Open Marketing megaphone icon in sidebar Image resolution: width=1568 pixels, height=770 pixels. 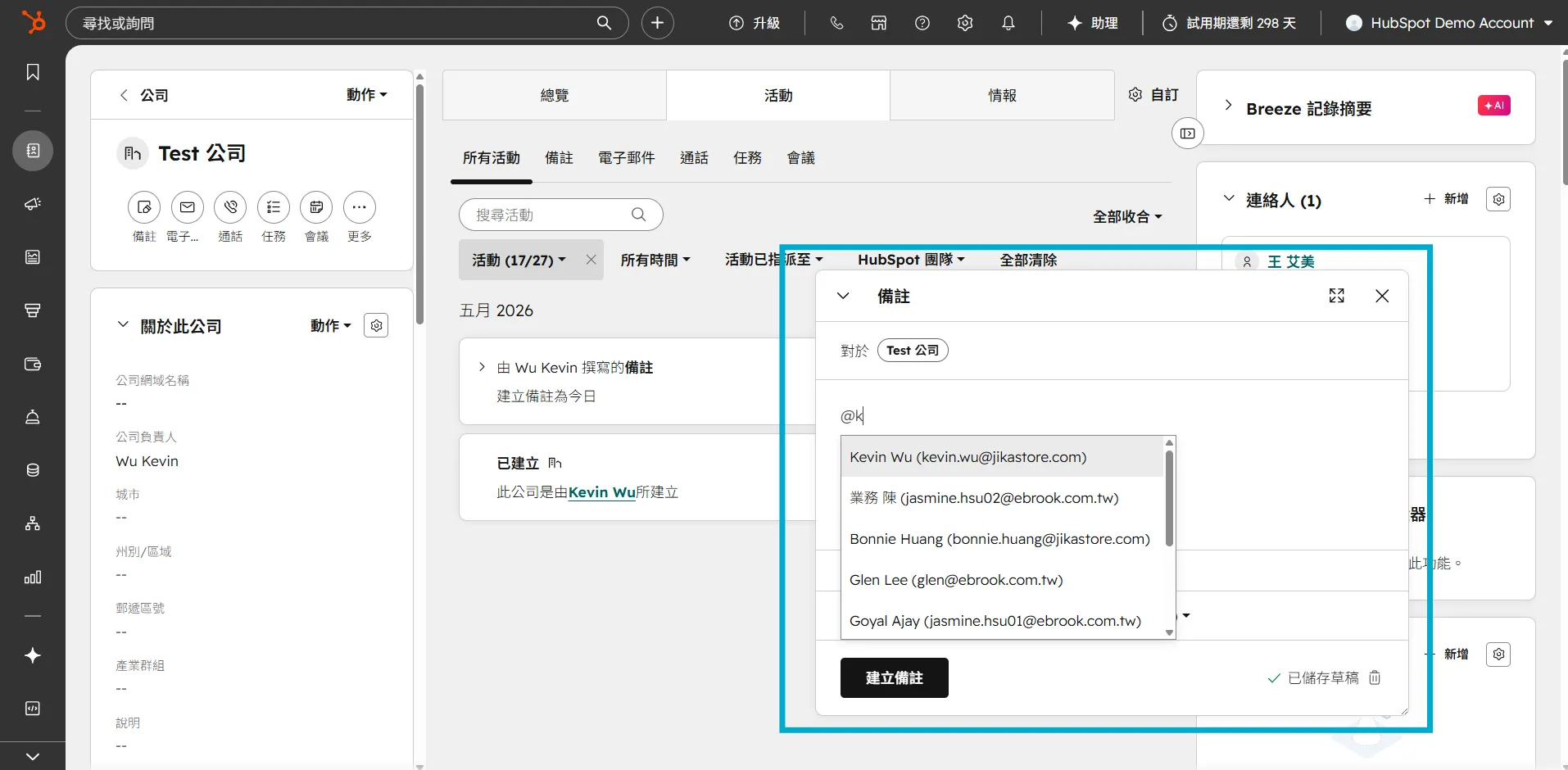coord(33,204)
